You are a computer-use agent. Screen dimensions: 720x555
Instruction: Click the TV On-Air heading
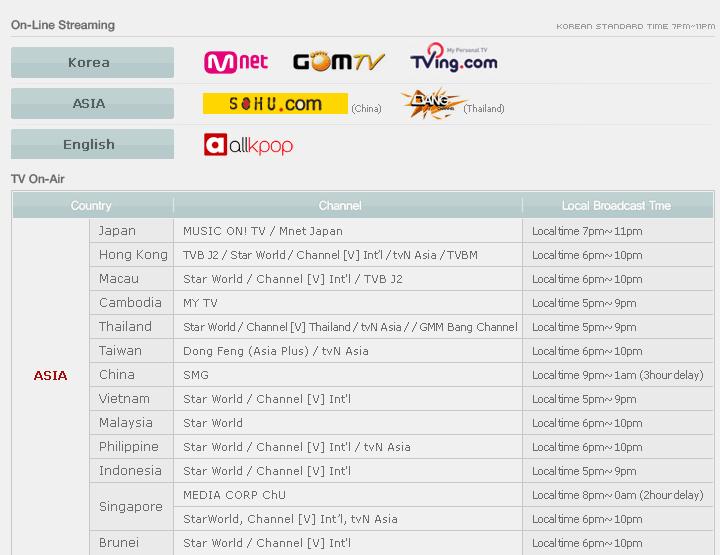coord(38,179)
